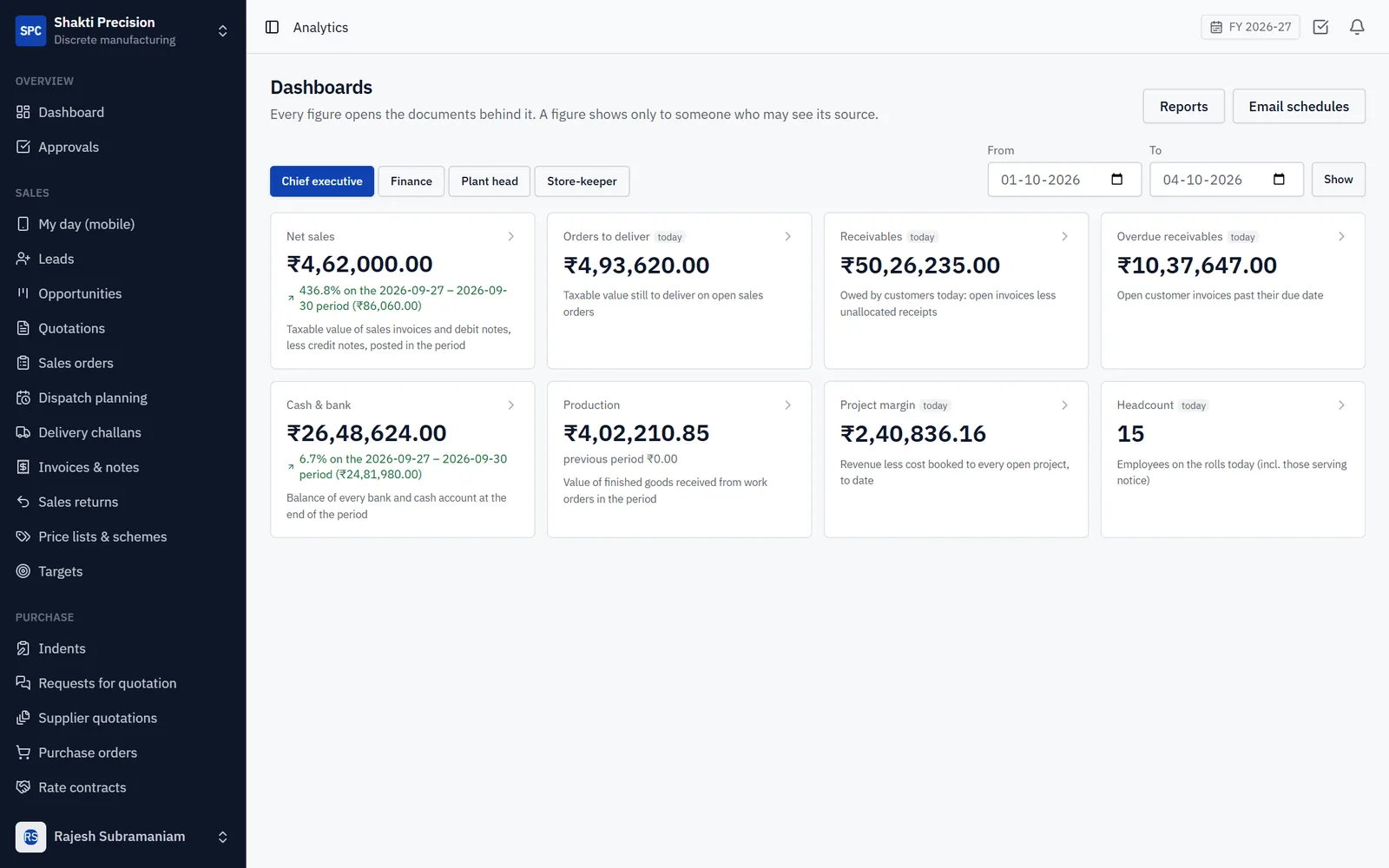Open Quotations page

122,328
